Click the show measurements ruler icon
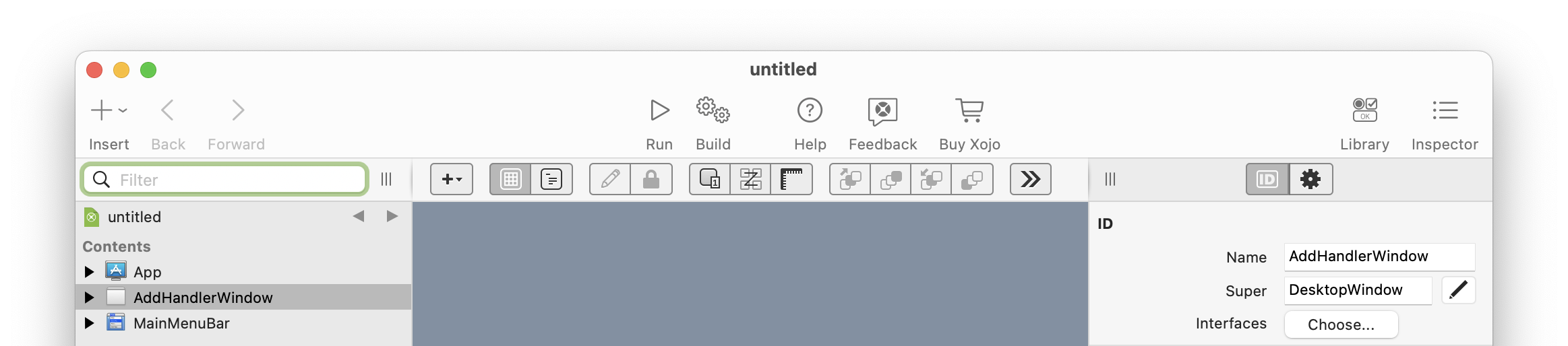The image size is (1568, 346). tap(791, 179)
